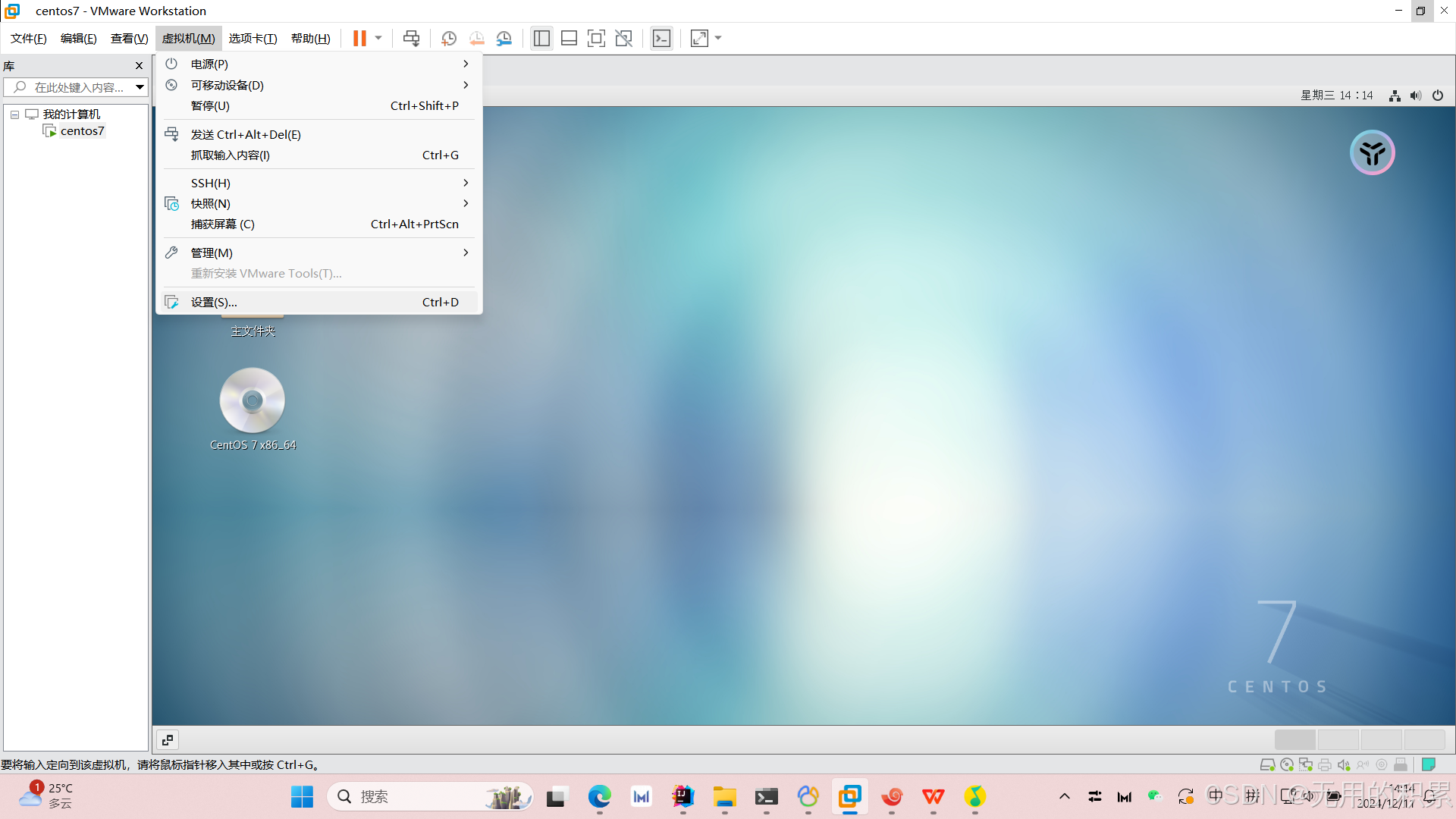Open File Explorer from the taskbar
This screenshot has height=819, width=1456.
[725, 796]
